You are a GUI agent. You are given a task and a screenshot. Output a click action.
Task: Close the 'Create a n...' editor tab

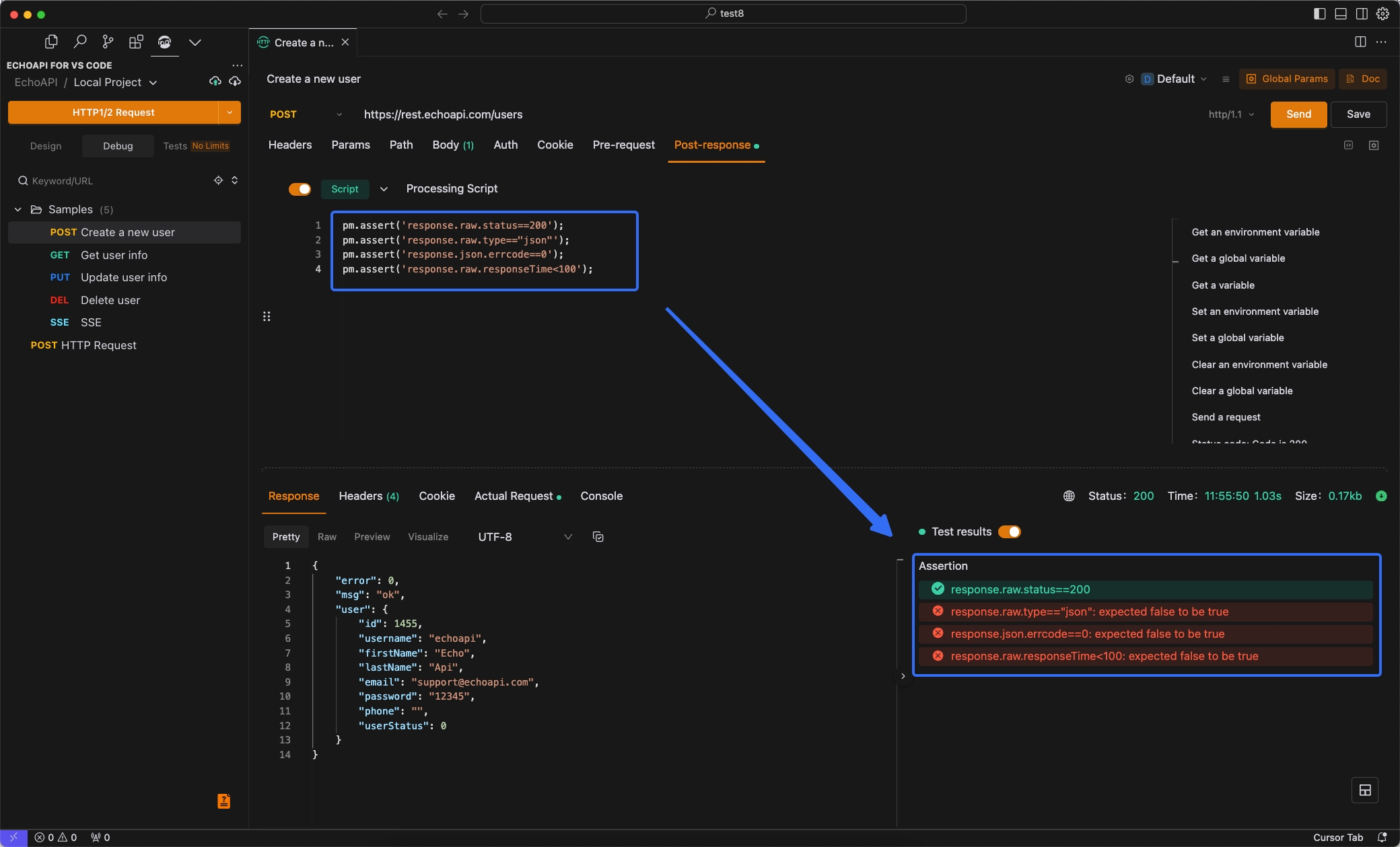tap(345, 42)
